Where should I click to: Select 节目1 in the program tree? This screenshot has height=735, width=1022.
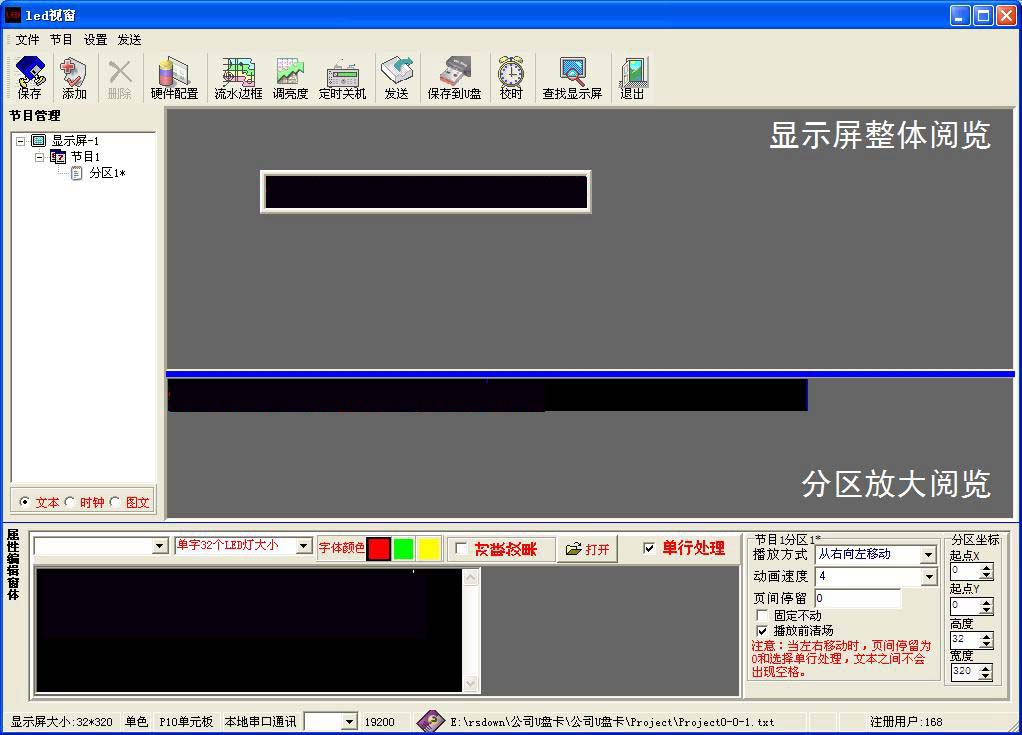click(85, 157)
